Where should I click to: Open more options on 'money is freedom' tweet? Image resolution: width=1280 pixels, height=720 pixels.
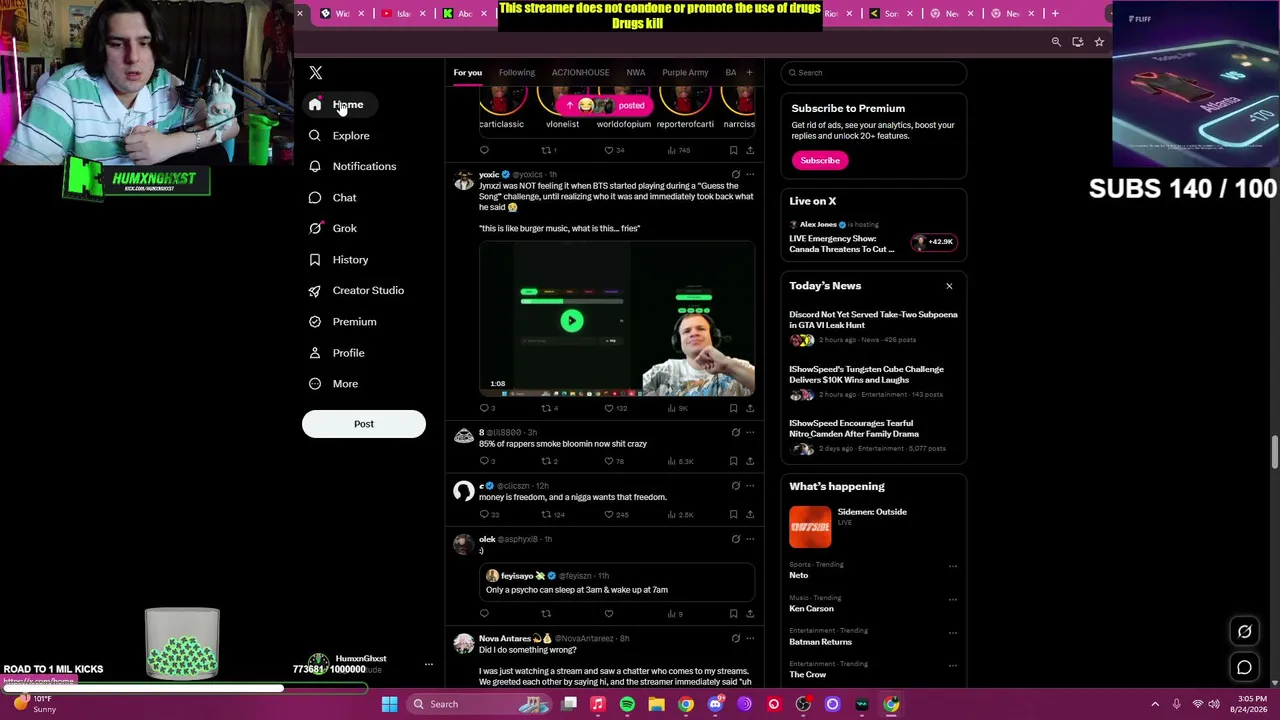(x=750, y=486)
